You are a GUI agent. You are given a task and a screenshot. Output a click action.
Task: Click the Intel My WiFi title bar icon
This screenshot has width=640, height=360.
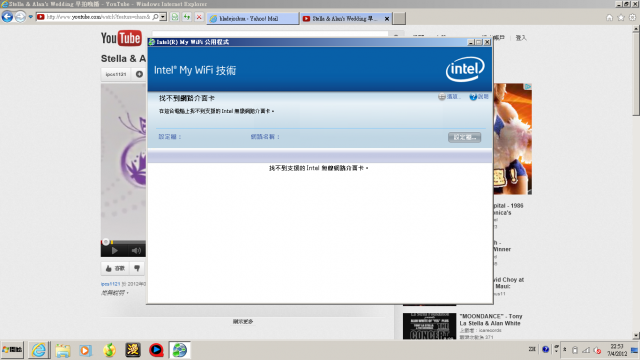[x=152, y=42]
